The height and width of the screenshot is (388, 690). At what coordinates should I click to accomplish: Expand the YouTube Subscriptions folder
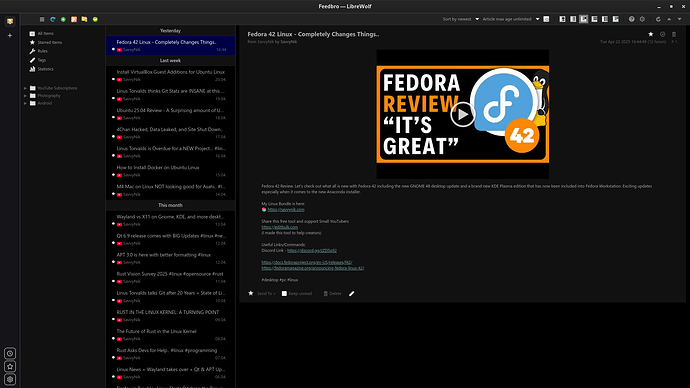(25, 88)
